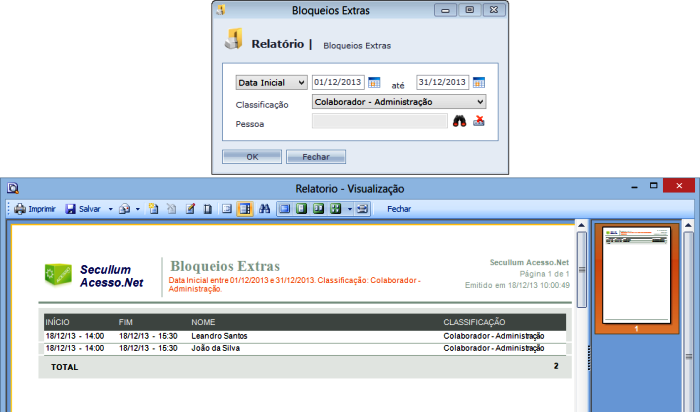This screenshot has height=412, width=700.
Task: Click the TOTAL label in report
Action: [65, 367]
